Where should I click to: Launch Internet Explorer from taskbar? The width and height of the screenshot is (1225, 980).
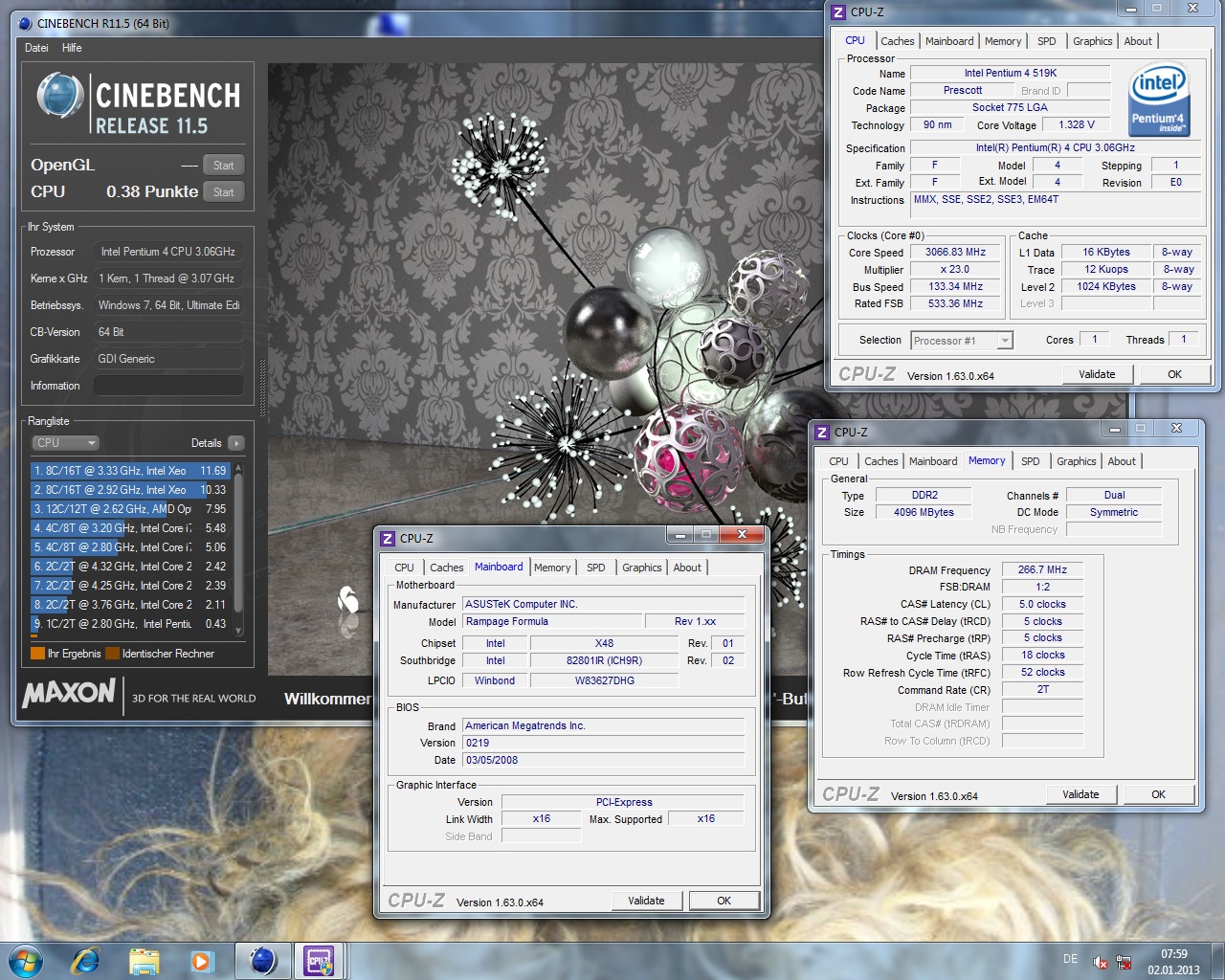point(86,960)
